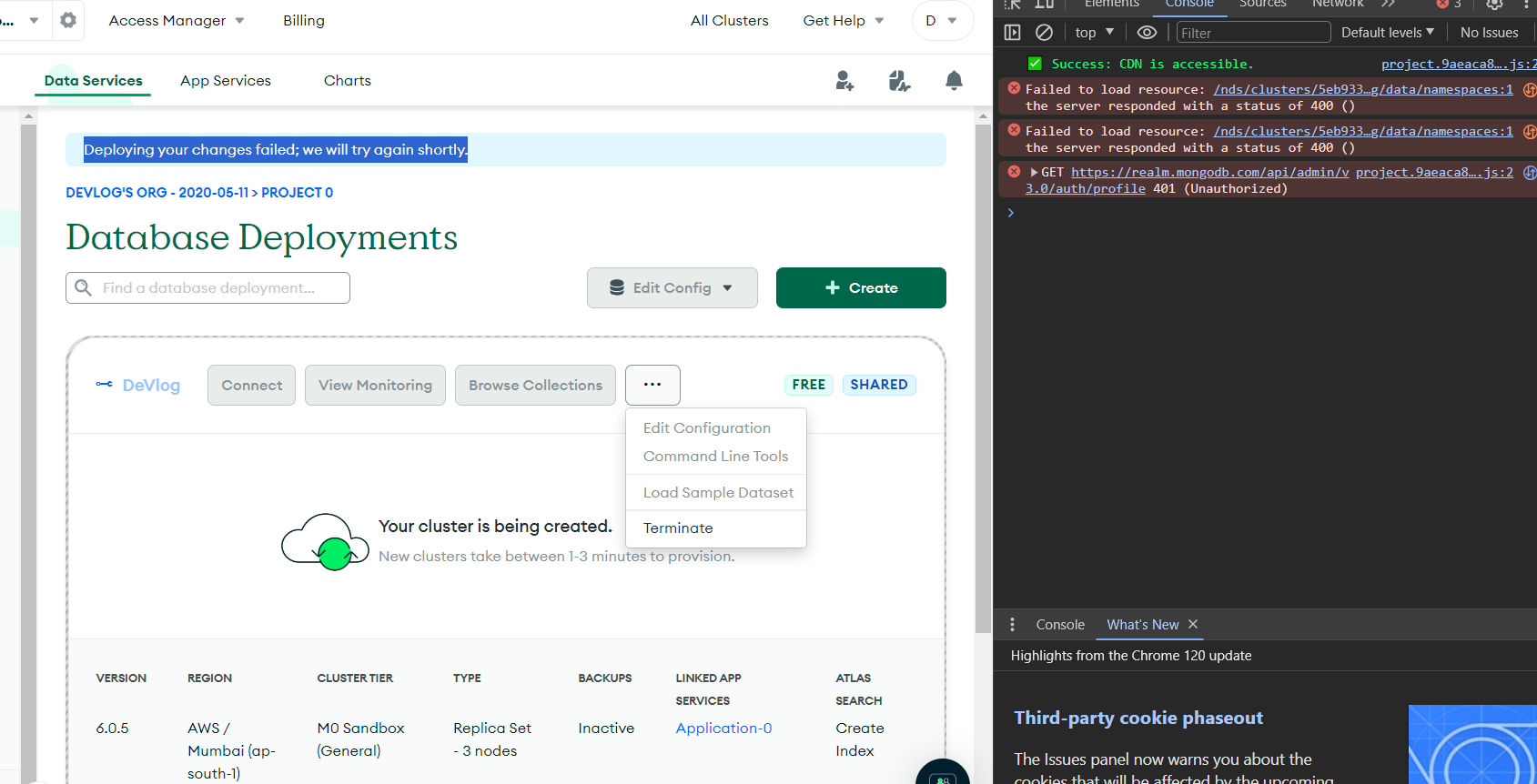Screen dimensions: 1537x784
Task: Expand the GET request error triangle
Action: click(x=1034, y=172)
